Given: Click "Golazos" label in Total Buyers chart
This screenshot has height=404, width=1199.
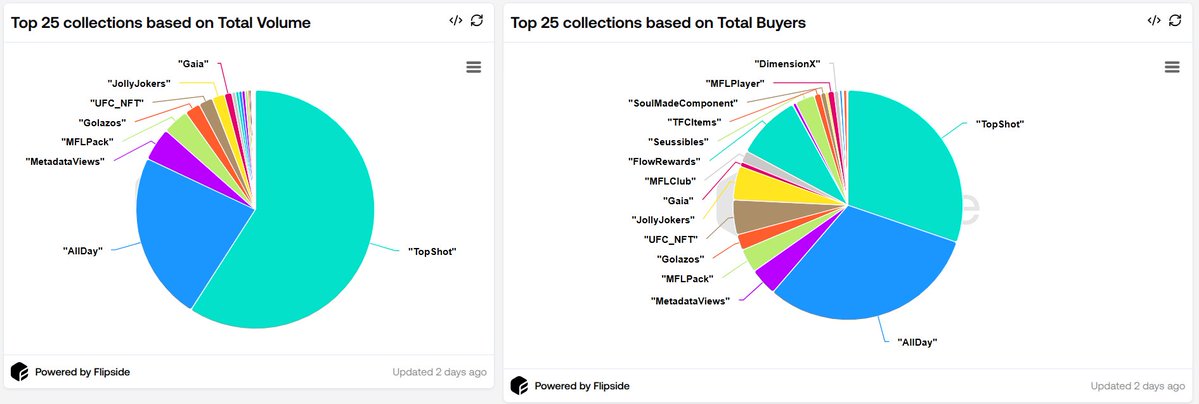Looking at the screenshot, I should point(680,259).
